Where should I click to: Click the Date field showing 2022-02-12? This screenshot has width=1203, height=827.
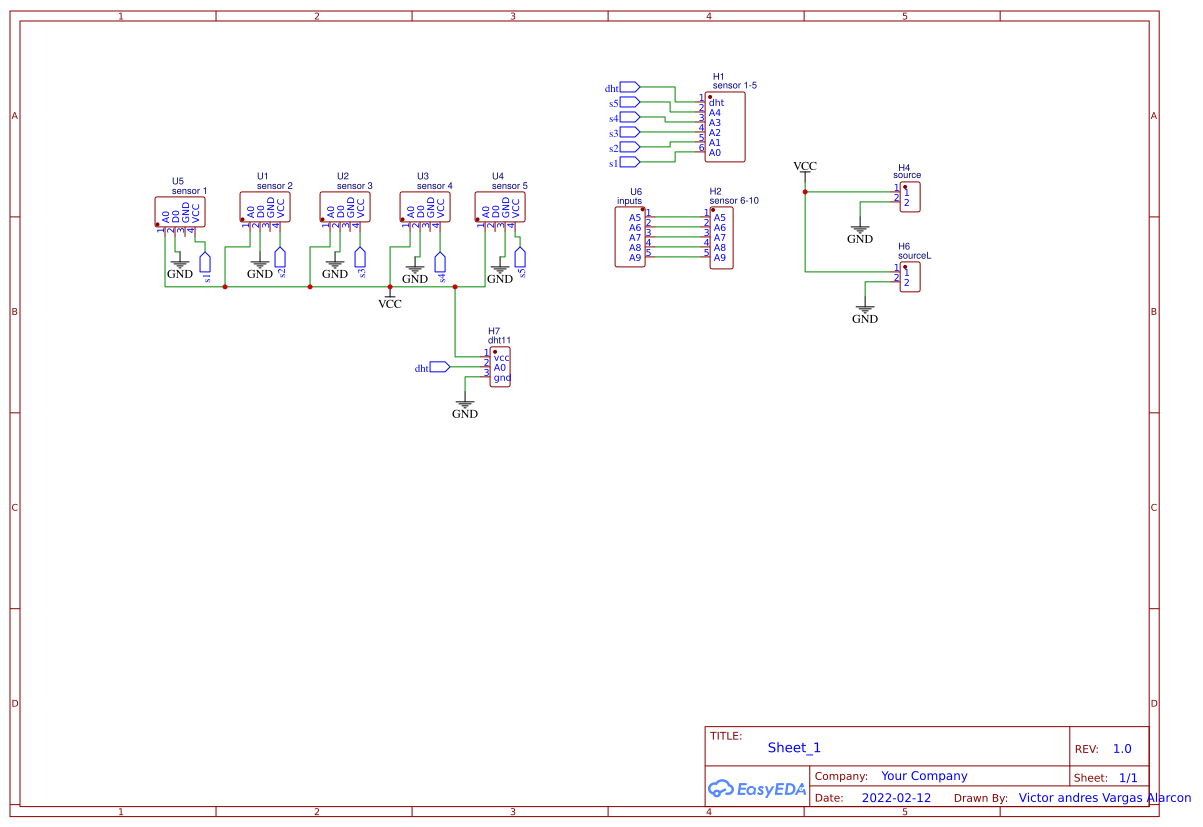pos(895,797)
